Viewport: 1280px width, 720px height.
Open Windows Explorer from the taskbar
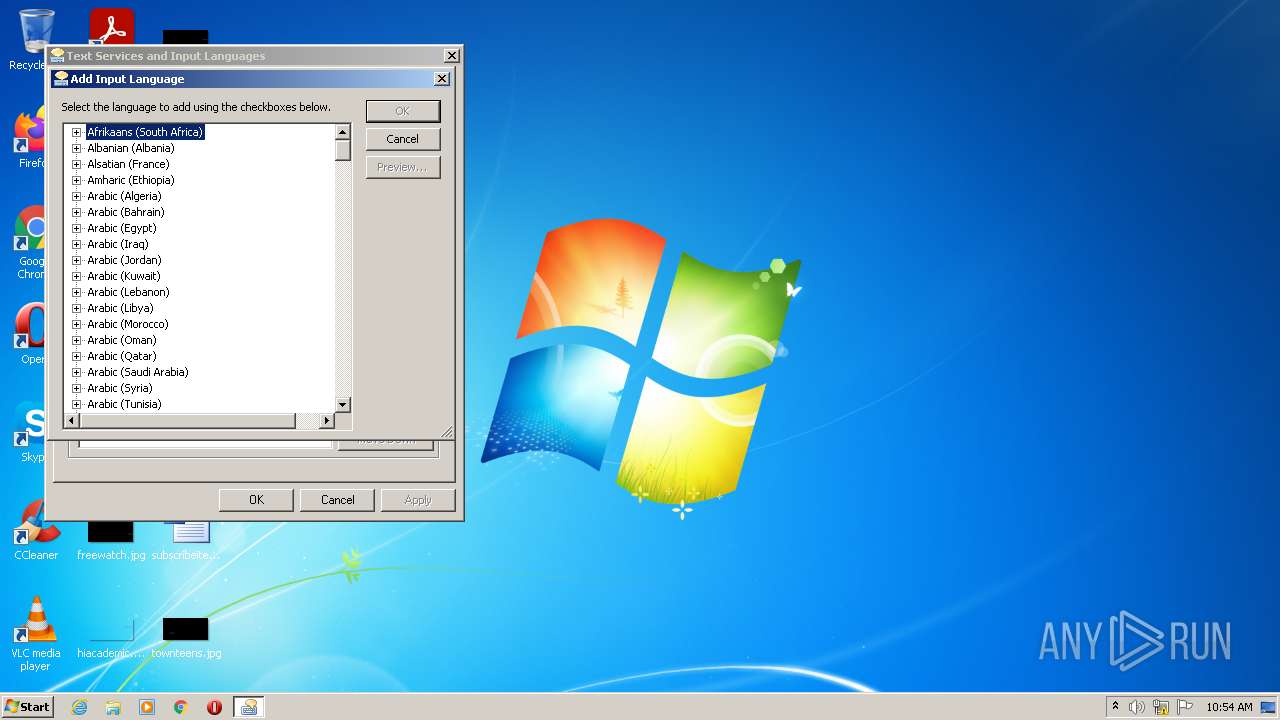click(113, 707)
